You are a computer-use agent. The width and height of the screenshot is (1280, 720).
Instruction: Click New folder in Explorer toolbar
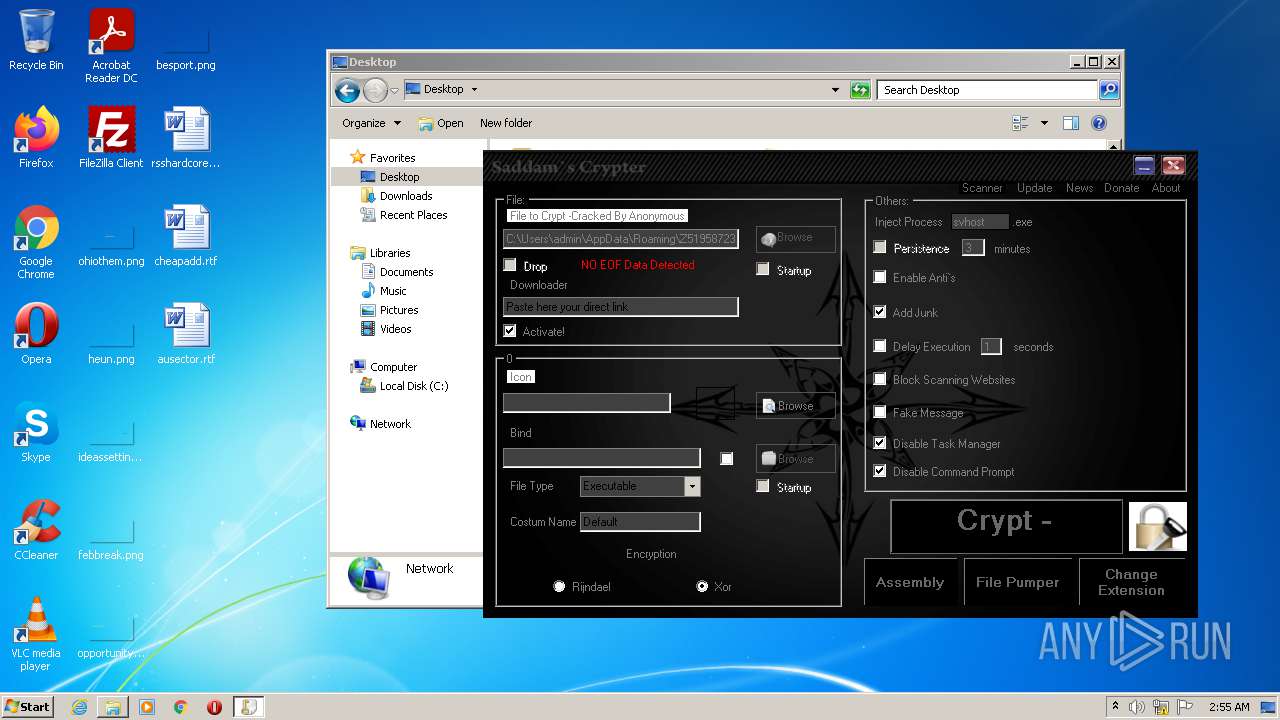506,123
